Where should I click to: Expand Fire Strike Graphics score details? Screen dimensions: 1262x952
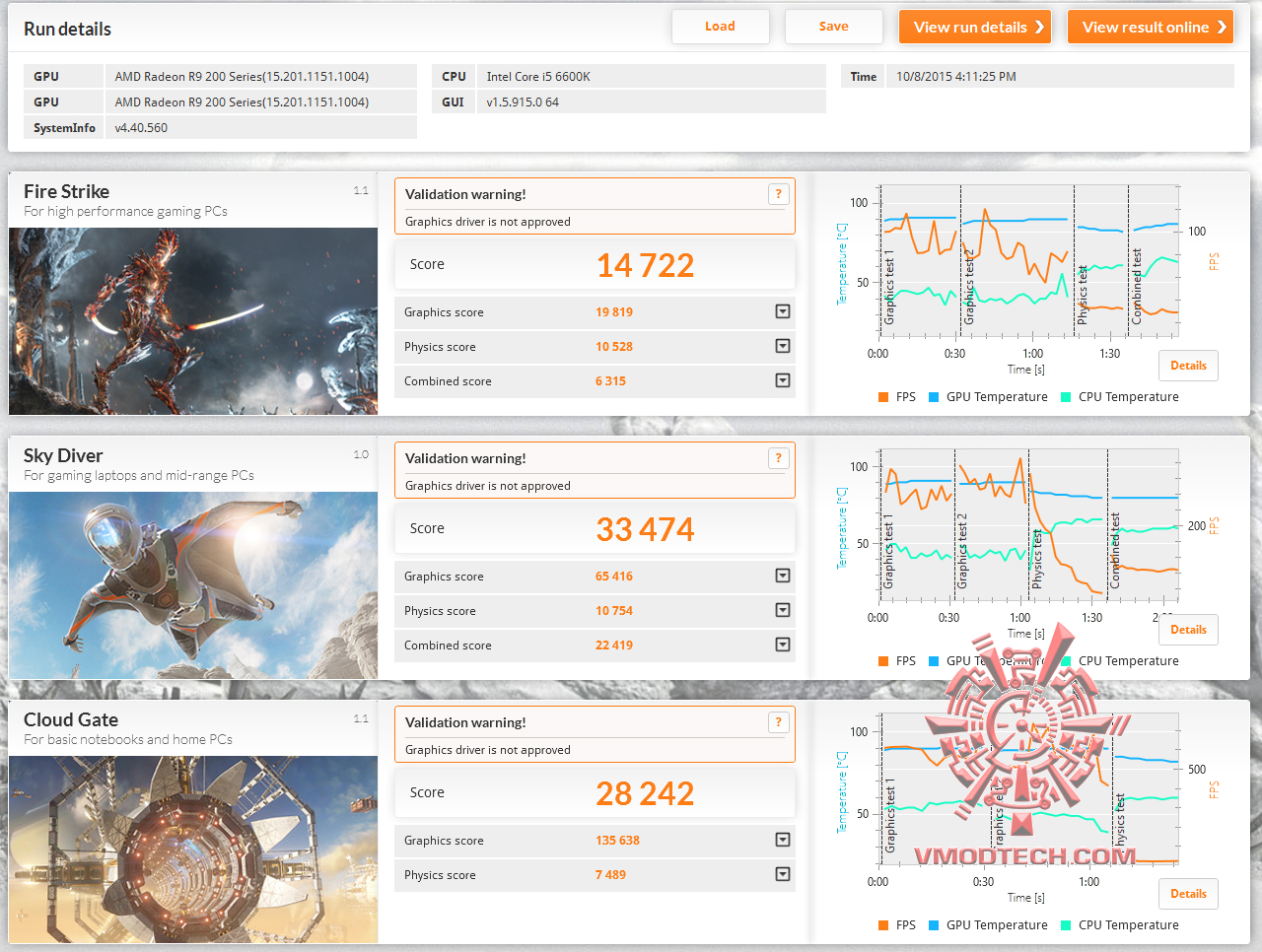click(783, 311)
